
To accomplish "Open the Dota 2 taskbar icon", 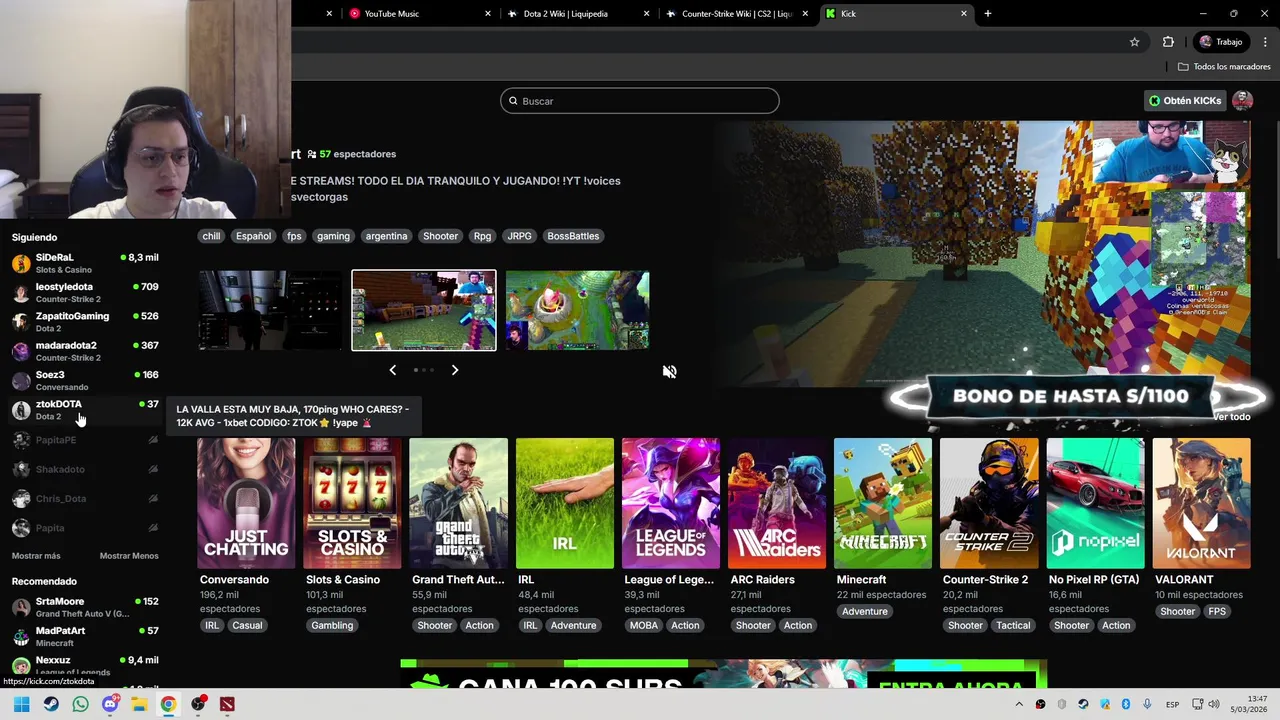I will tap(227, 704).
